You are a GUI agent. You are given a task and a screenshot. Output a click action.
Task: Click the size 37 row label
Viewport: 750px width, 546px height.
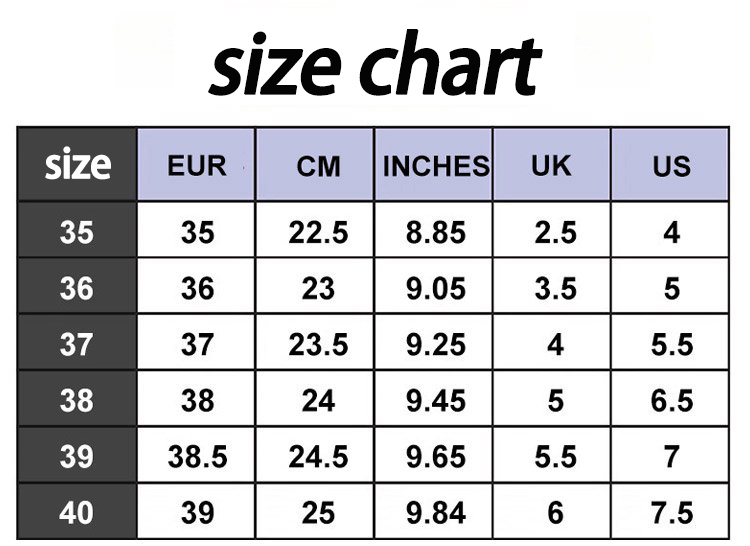click(77, 342)
